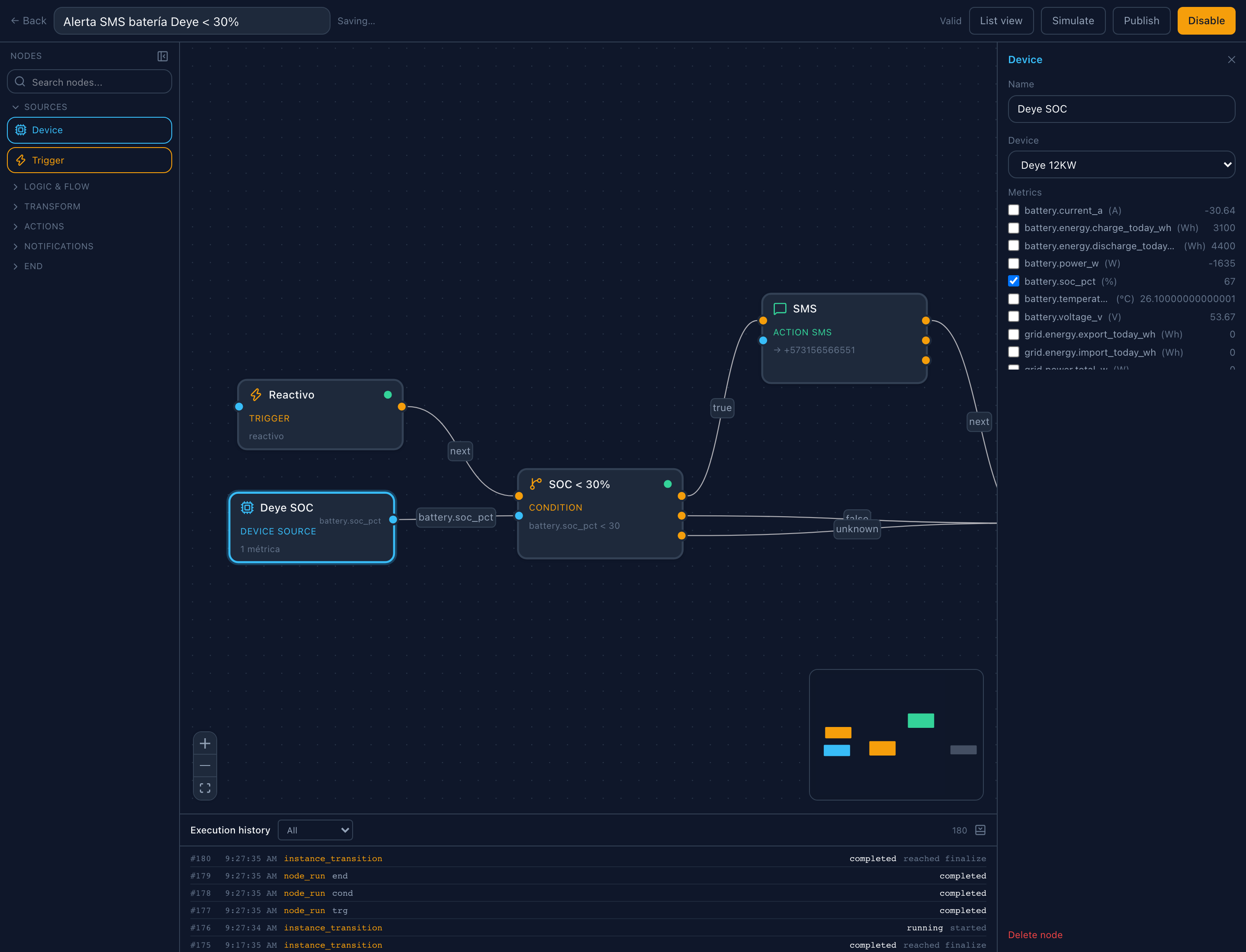The height and width of the screenshot is (952, 1246).
Task: Open the execution history All filter dropdown
Action: click(x=315, y=830)
